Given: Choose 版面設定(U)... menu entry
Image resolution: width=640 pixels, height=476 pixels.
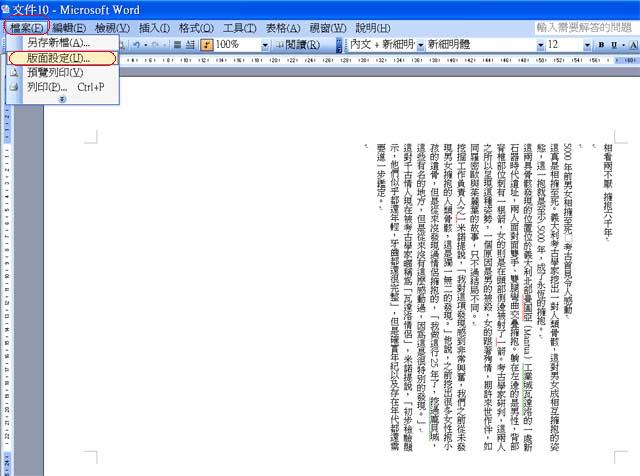Looking at the screenshot, I should [62, 58].
